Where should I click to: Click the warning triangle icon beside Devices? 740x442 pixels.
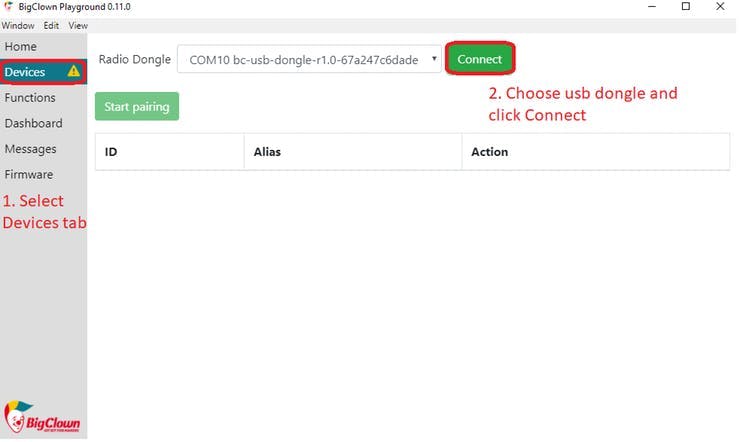coord(74,72)
